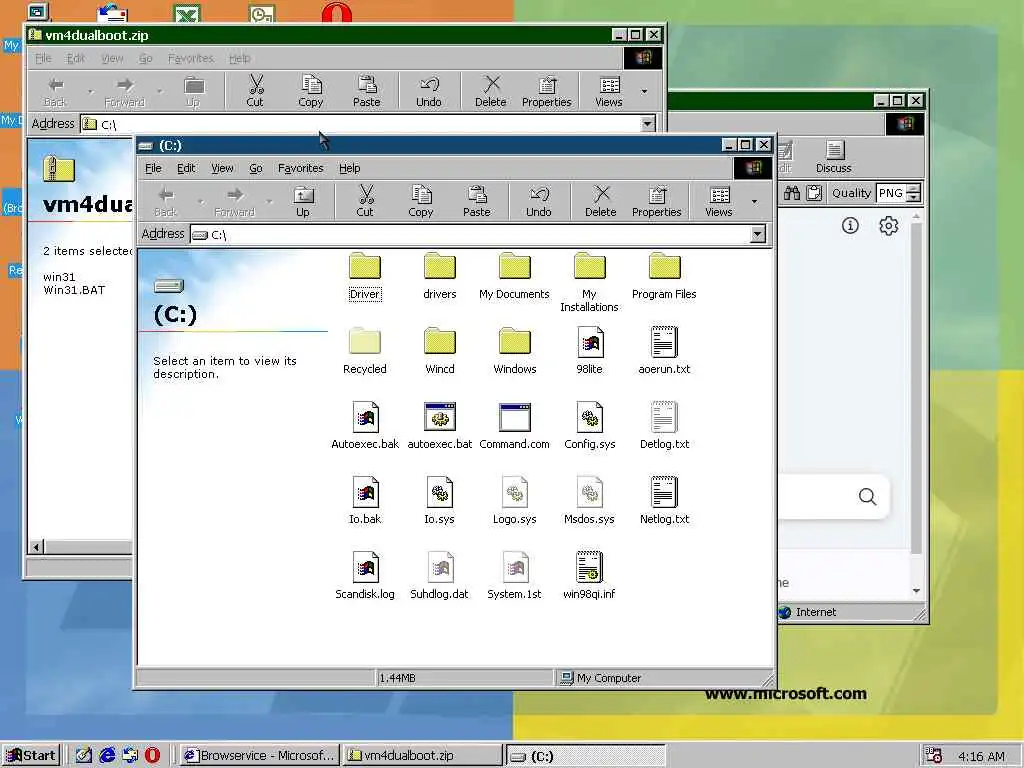Open View menu in C: window
1024x768 pixels.
(x=222, y=168)
